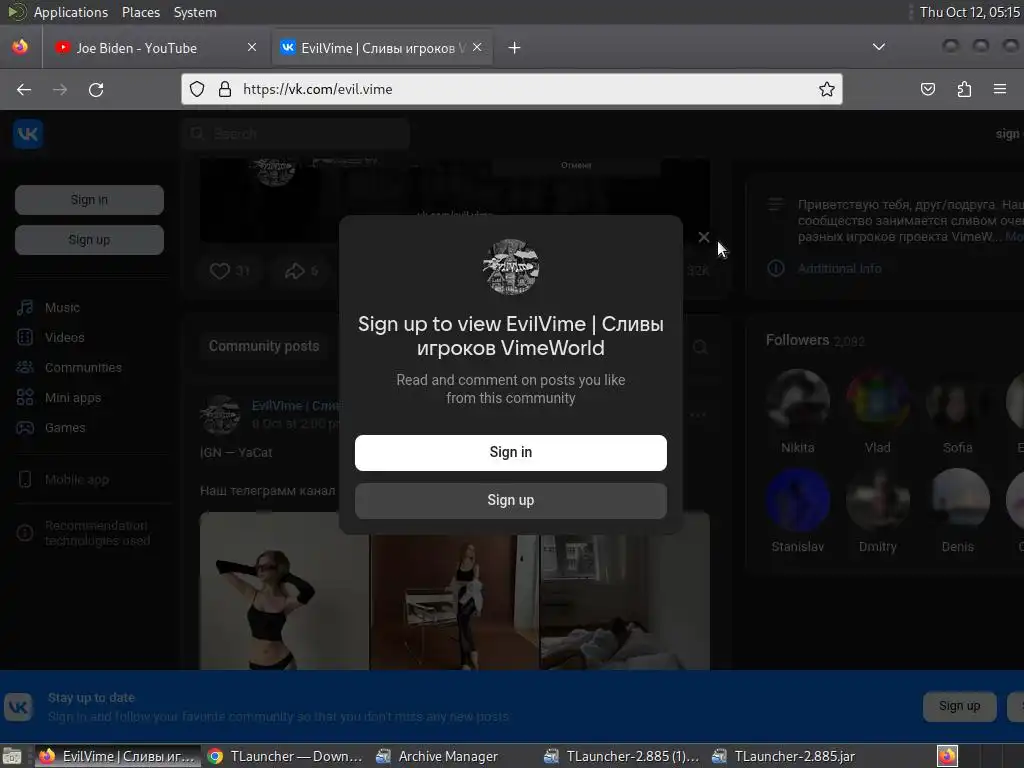This screenshot has height=768, width=1024.
Task: Click show desktop icon in taskbar
Action: (x=12, y=756)
